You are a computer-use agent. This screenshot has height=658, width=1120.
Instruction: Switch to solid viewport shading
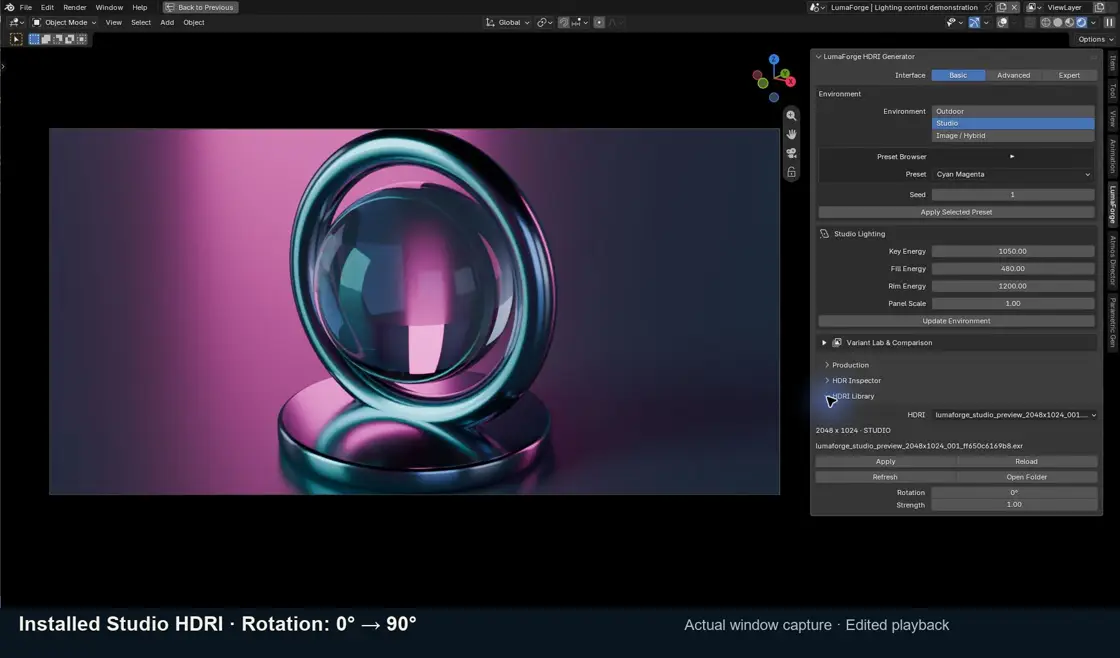[1058, 22]
